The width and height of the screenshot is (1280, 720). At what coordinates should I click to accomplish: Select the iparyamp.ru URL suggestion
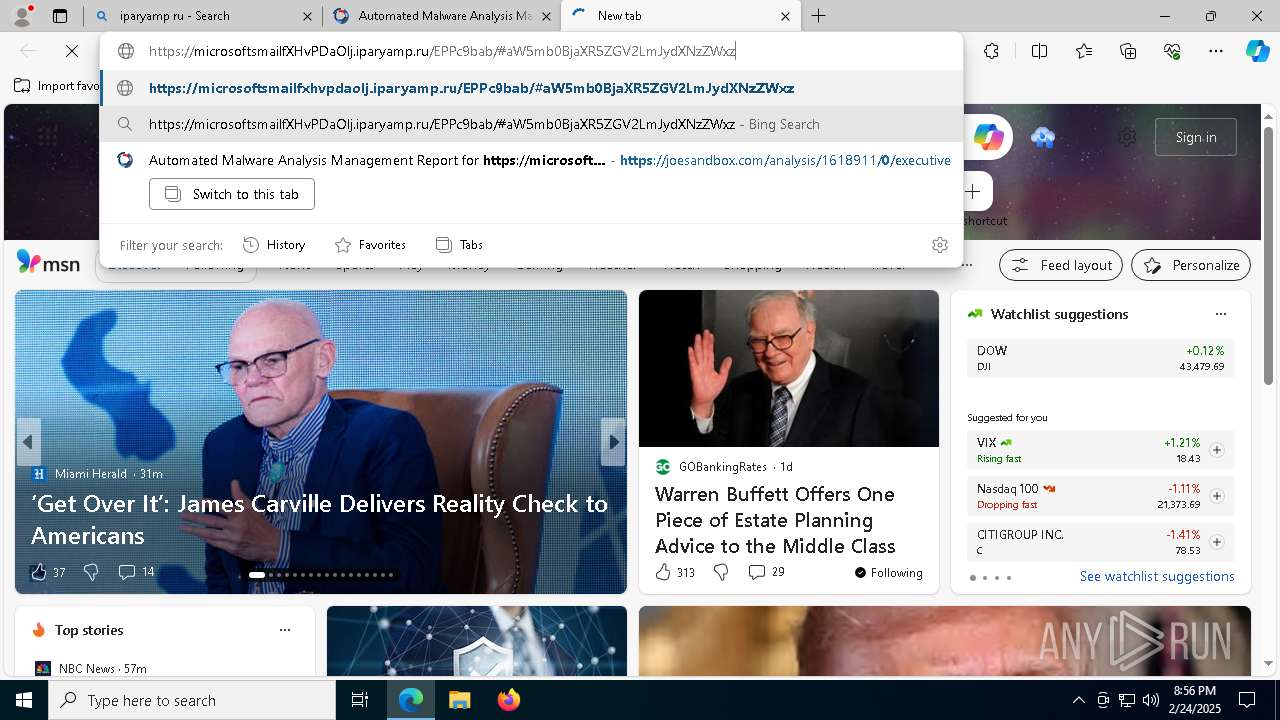[531, 88]
